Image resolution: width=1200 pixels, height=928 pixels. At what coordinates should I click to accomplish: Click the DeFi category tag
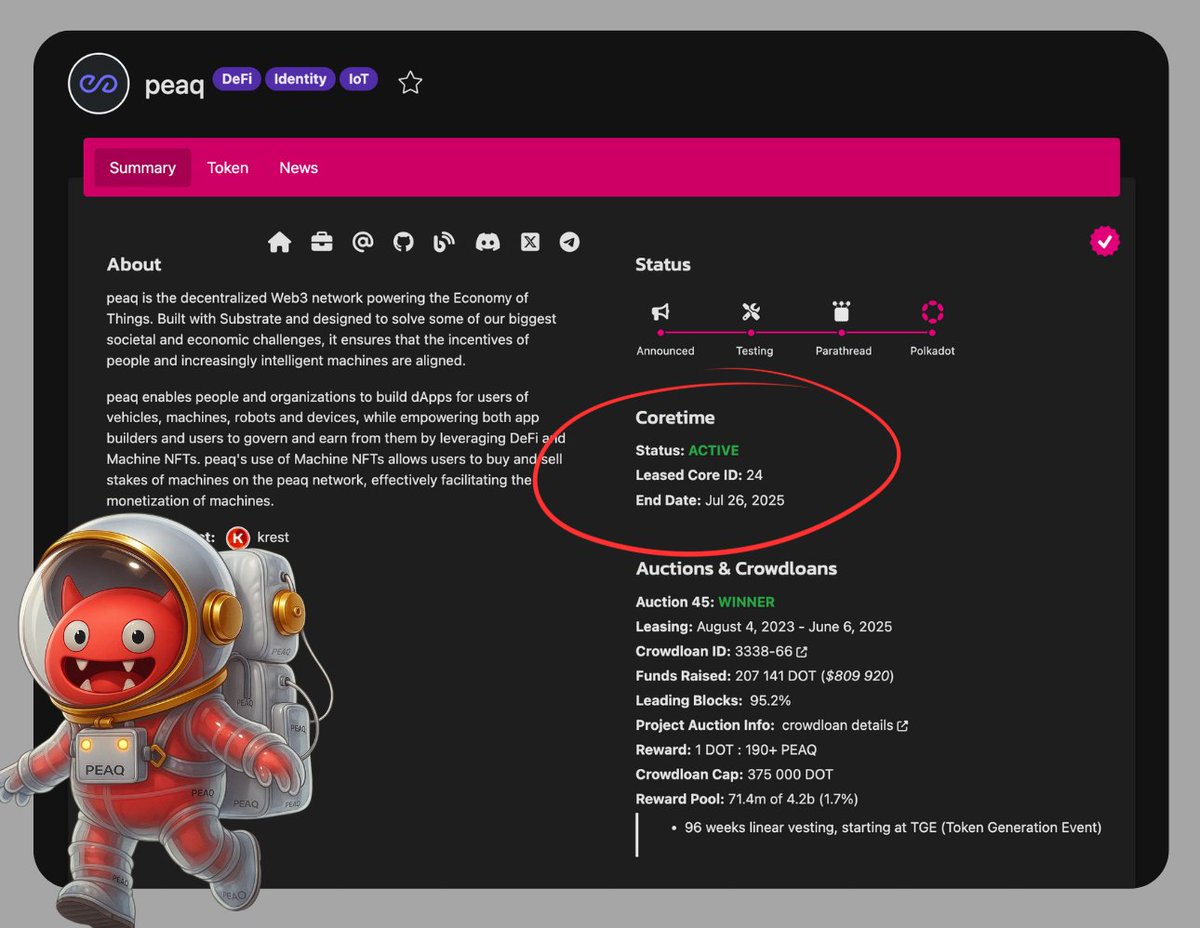point(237,79)
